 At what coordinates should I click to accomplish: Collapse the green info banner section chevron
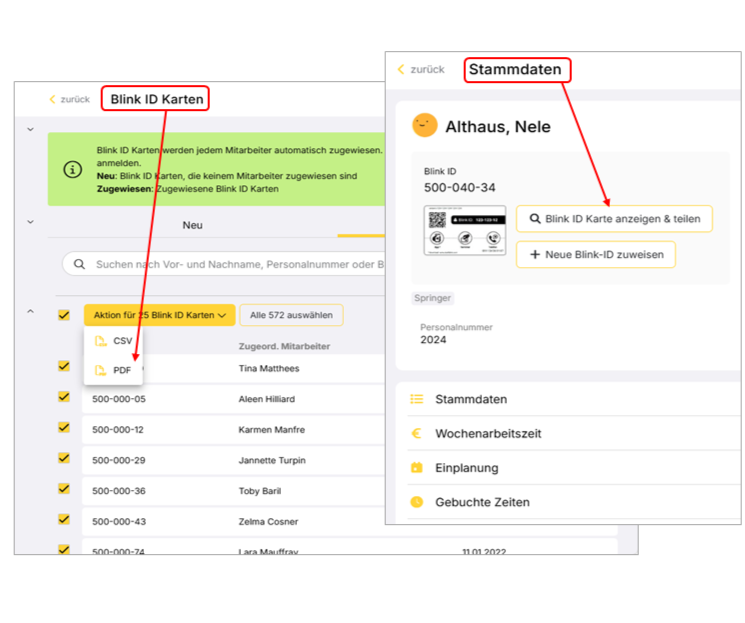click(x=30, y=129)
